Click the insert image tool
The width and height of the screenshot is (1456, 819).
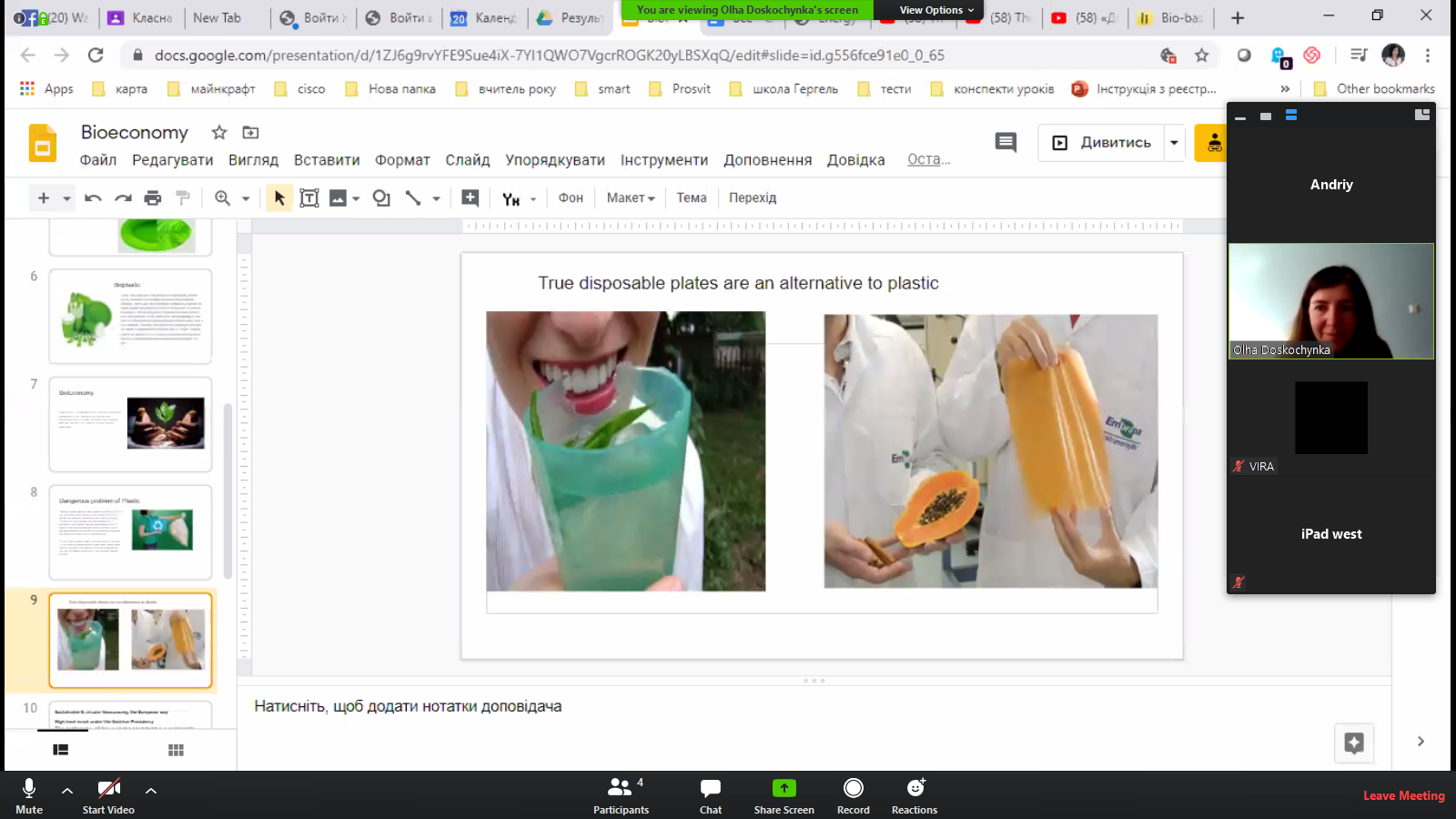pos(338,197)
